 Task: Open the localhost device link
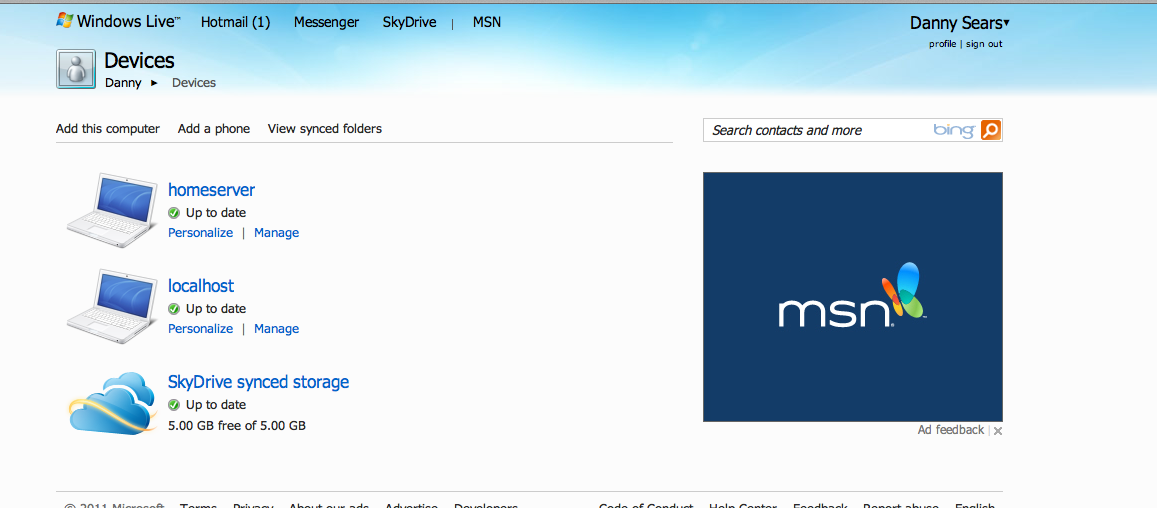point(201,286)
